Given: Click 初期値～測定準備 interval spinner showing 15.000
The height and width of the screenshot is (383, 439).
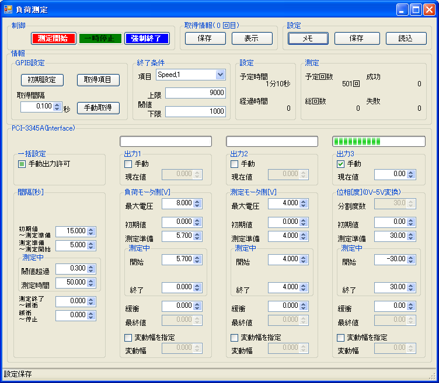Looking at the screenshot, I should pos(76,231).
